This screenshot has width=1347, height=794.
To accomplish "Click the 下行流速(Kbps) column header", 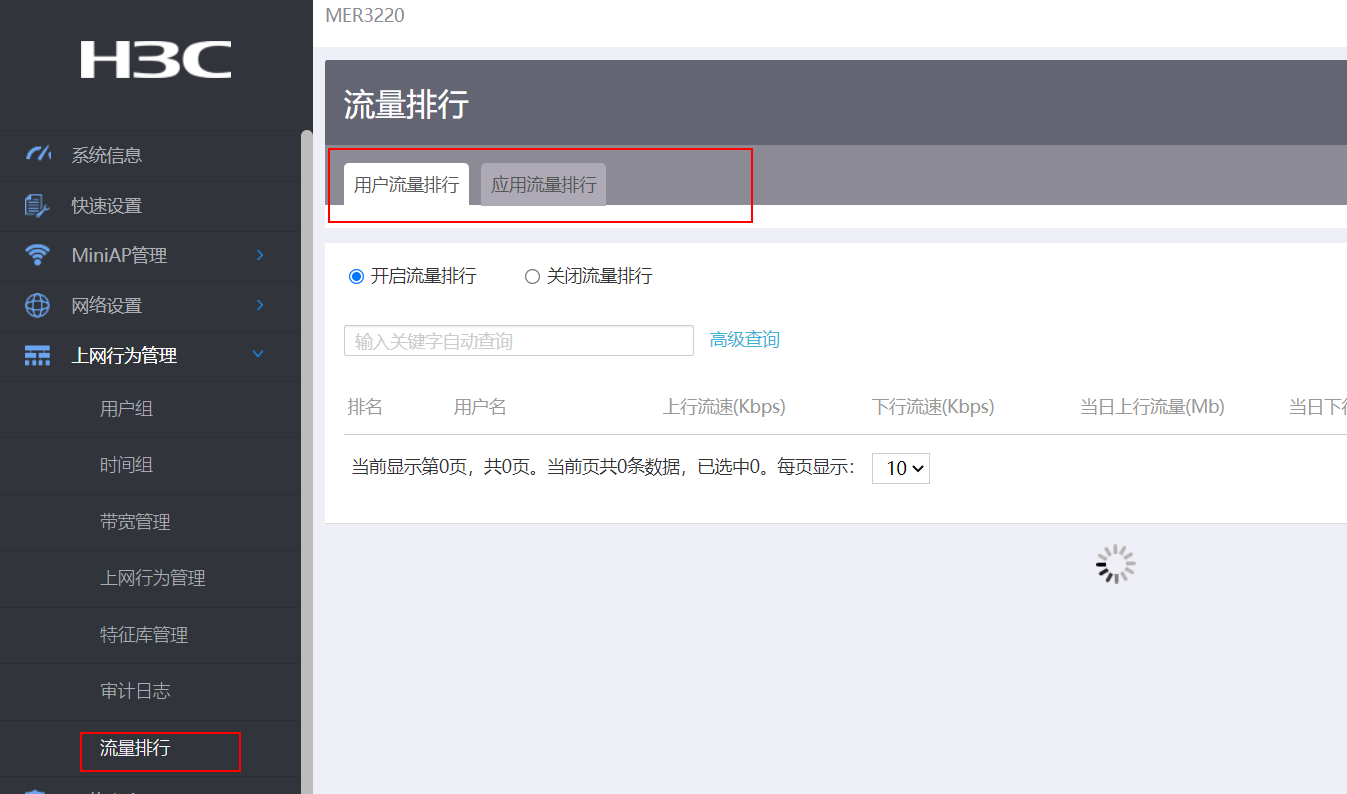I will pos(933,407).
